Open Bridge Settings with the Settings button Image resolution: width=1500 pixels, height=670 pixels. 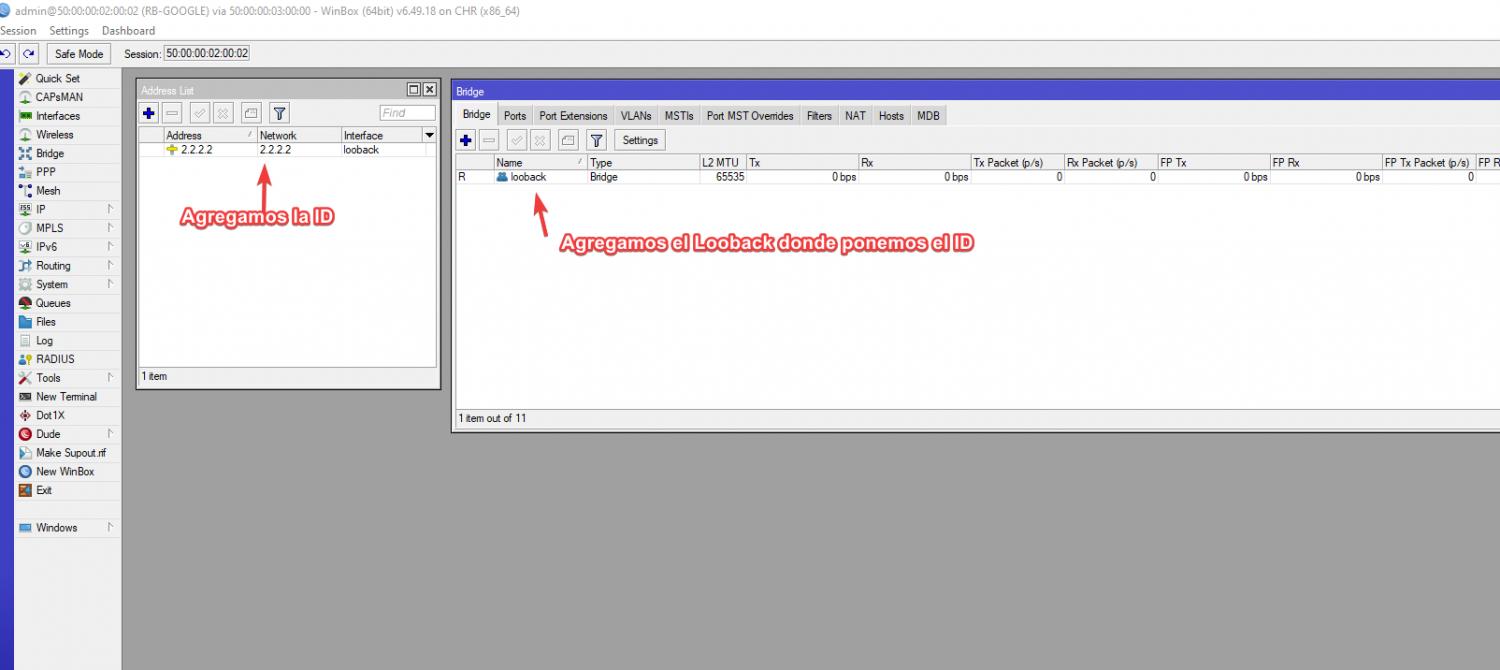639,140
